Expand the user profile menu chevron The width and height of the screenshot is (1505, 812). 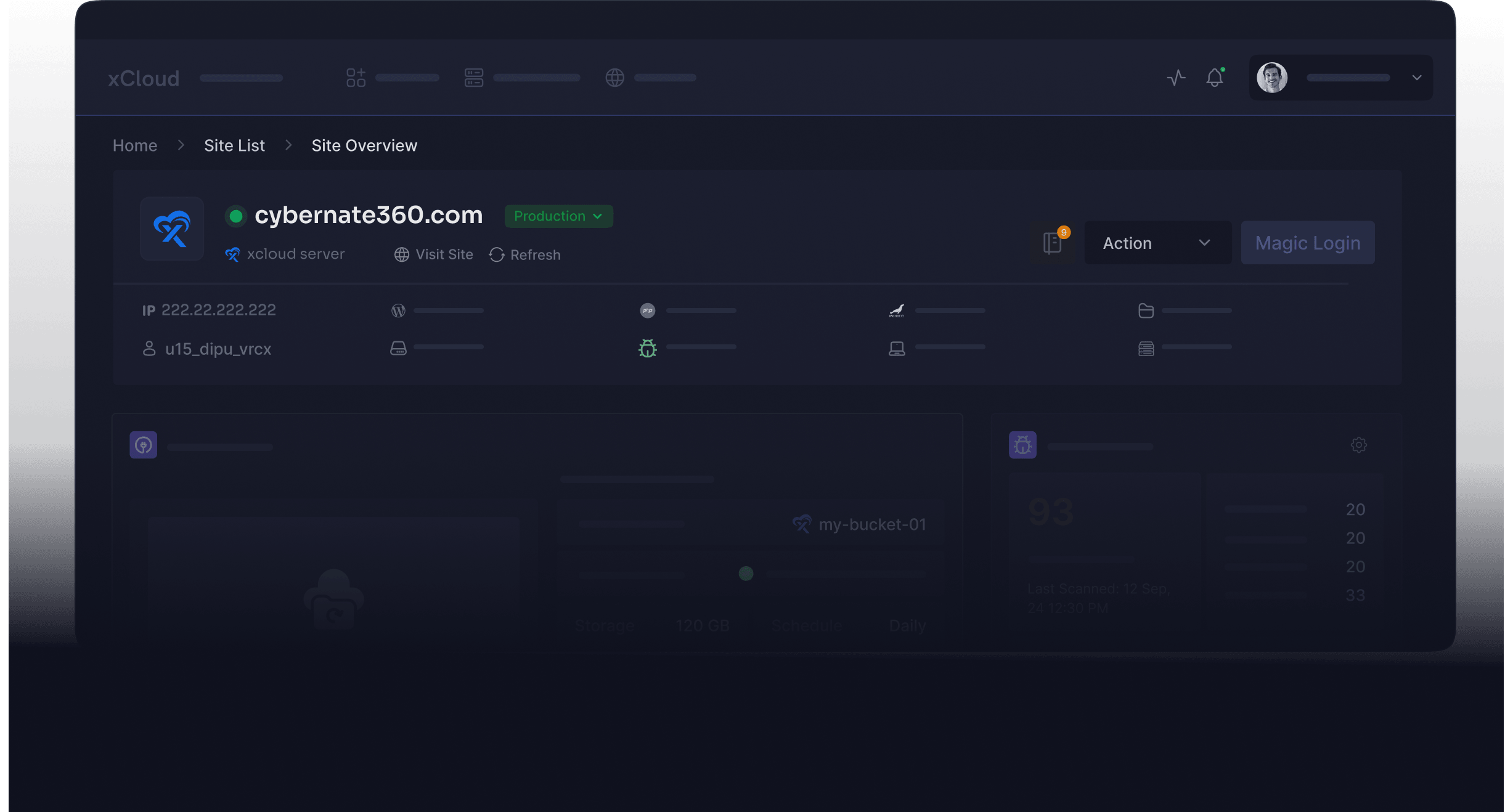[x=1416, y=78]
